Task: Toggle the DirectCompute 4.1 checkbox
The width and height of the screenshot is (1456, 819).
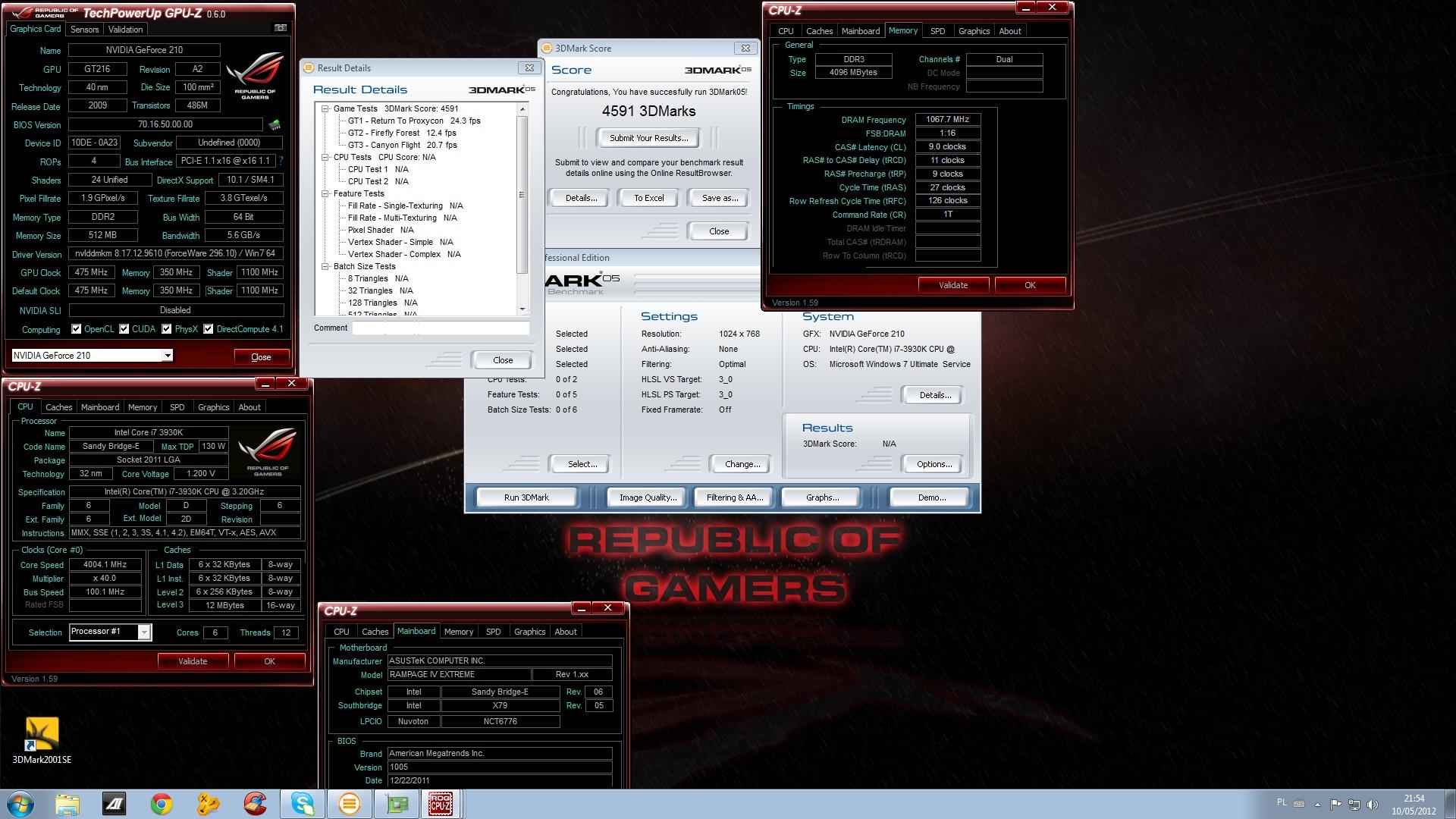Action: click(x=208, y=329)
